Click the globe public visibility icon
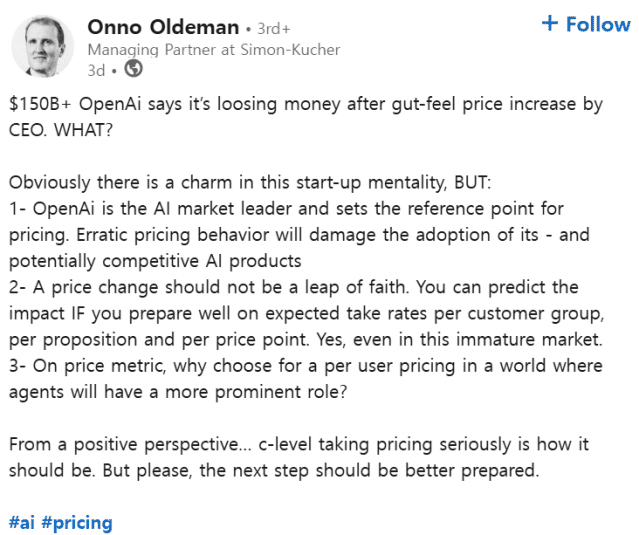This screenshot has width=639, height=535. tap(134, 69)
